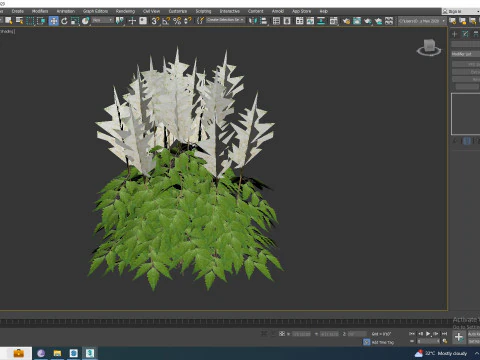Open the Create Selection Set dropdown
Viewport: 480px width, 360px height.
coord(225,20)
